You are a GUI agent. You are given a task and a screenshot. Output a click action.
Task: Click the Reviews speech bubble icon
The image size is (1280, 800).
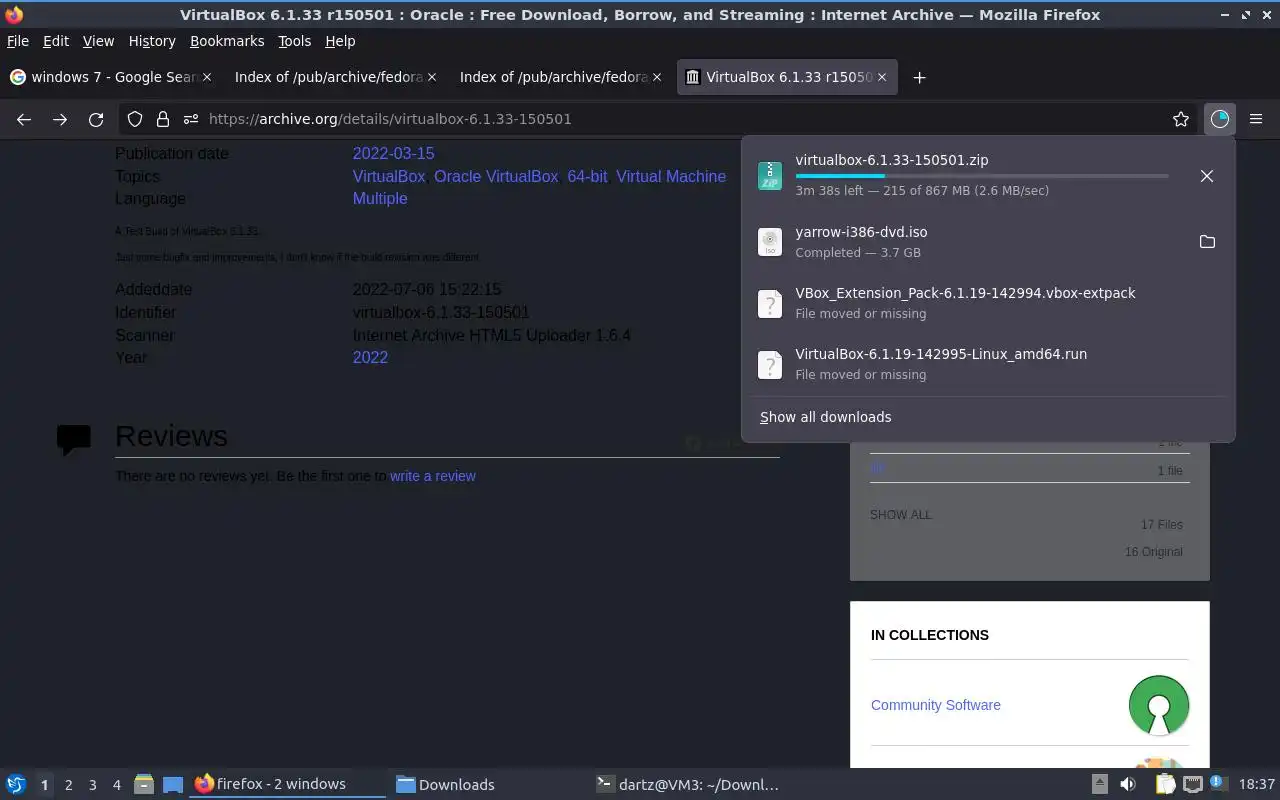click(74, 439)
